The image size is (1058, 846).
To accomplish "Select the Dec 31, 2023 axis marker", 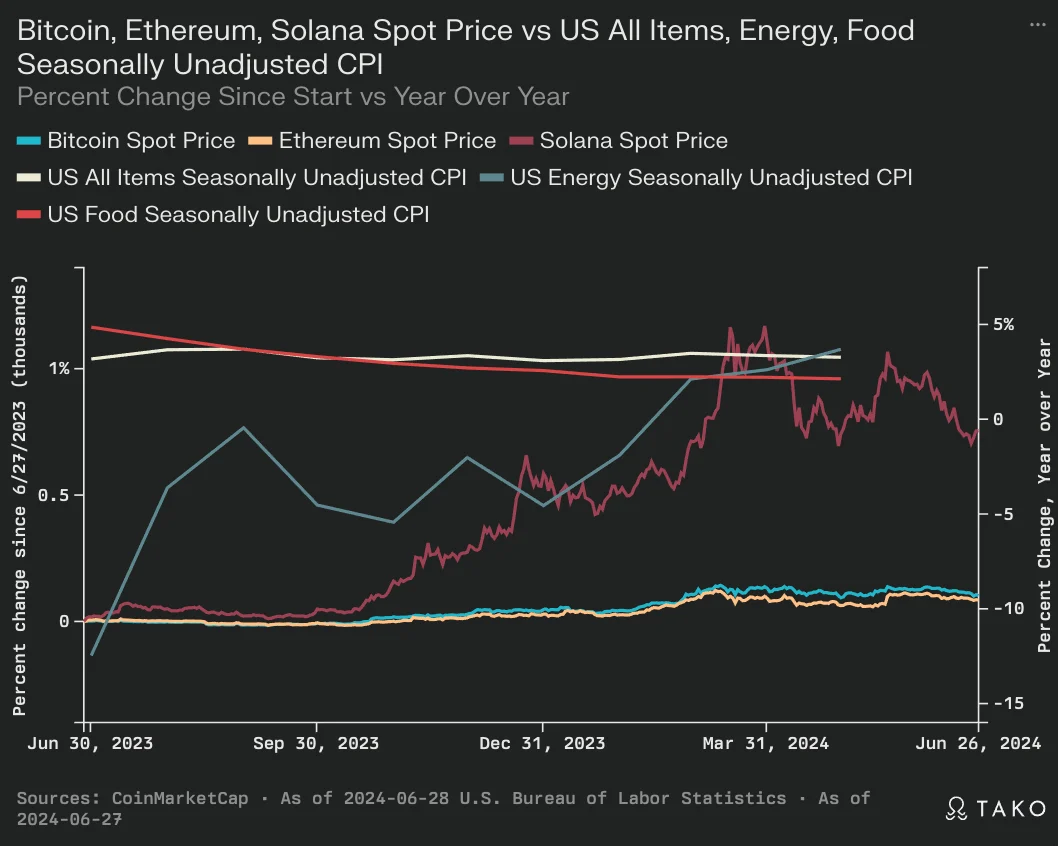I will 542,743.
